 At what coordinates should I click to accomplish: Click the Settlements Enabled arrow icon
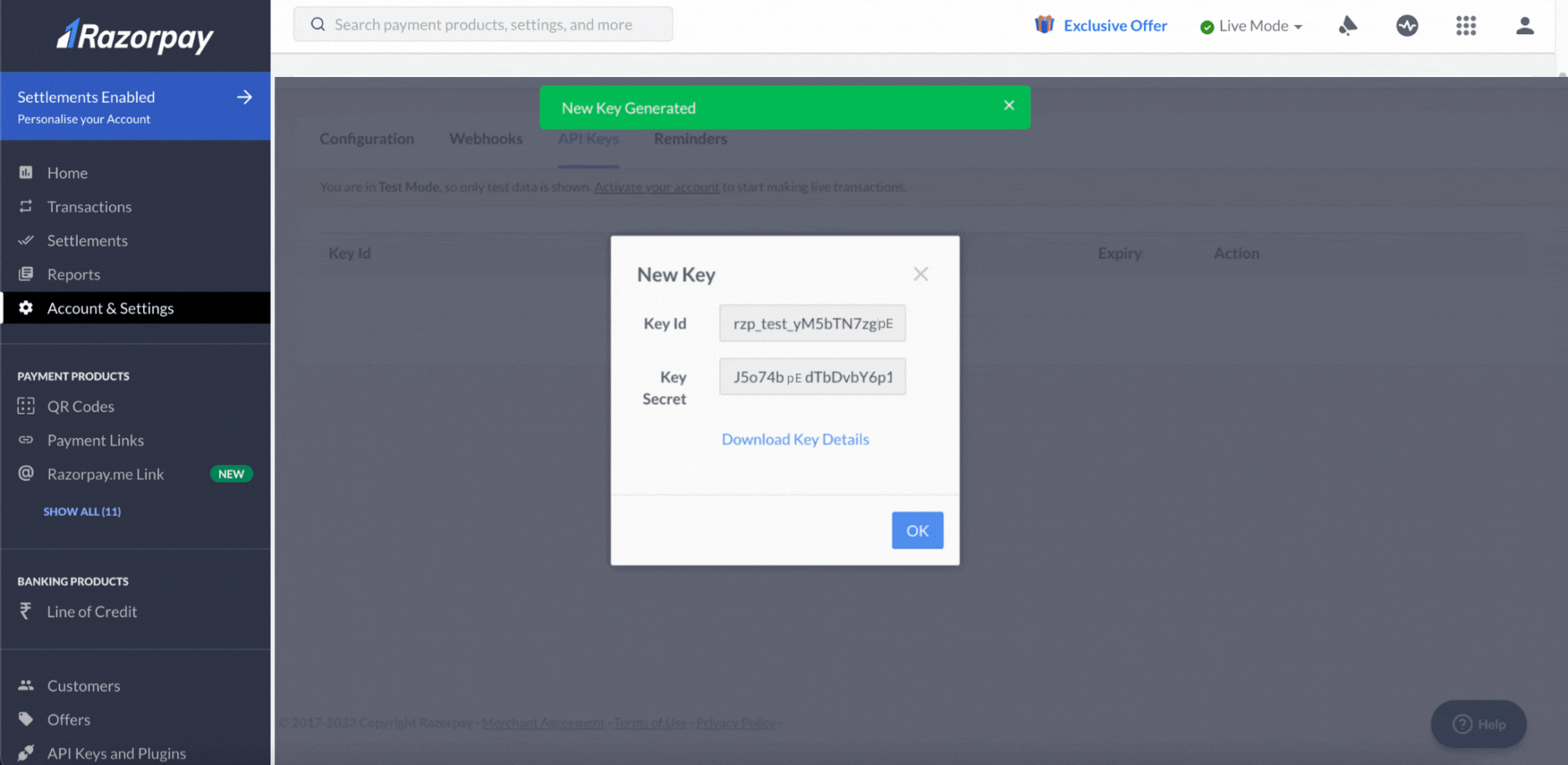[x=244, y=97]
